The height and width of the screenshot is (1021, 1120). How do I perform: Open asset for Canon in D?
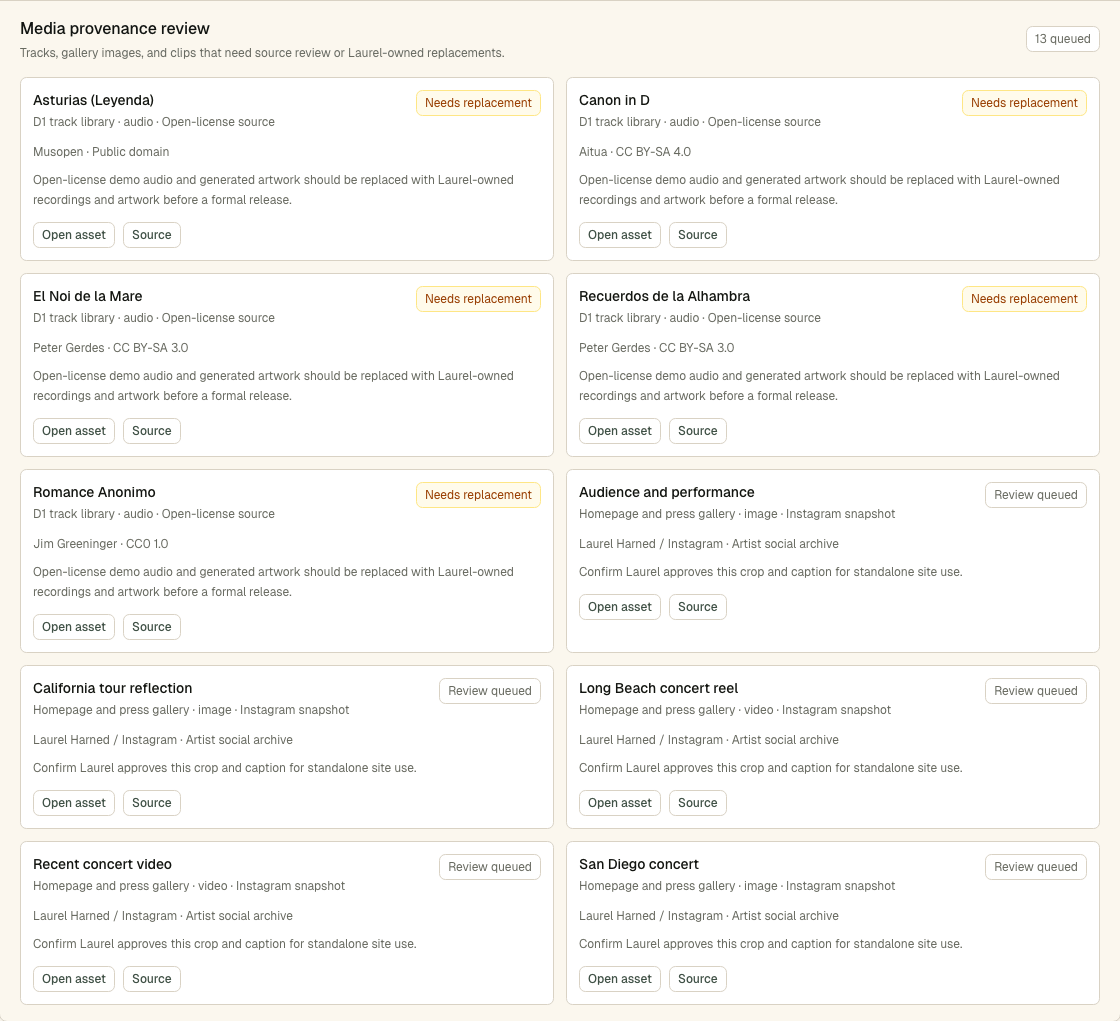coord(619,235)
